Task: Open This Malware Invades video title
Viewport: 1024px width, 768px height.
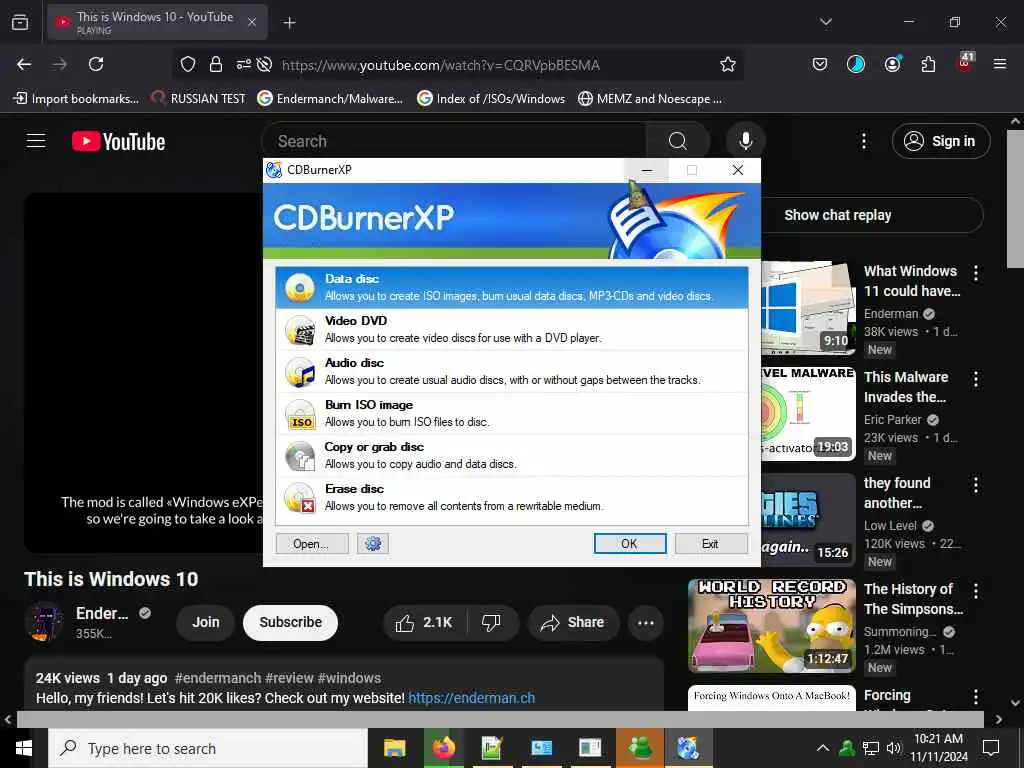Action: 906,387
